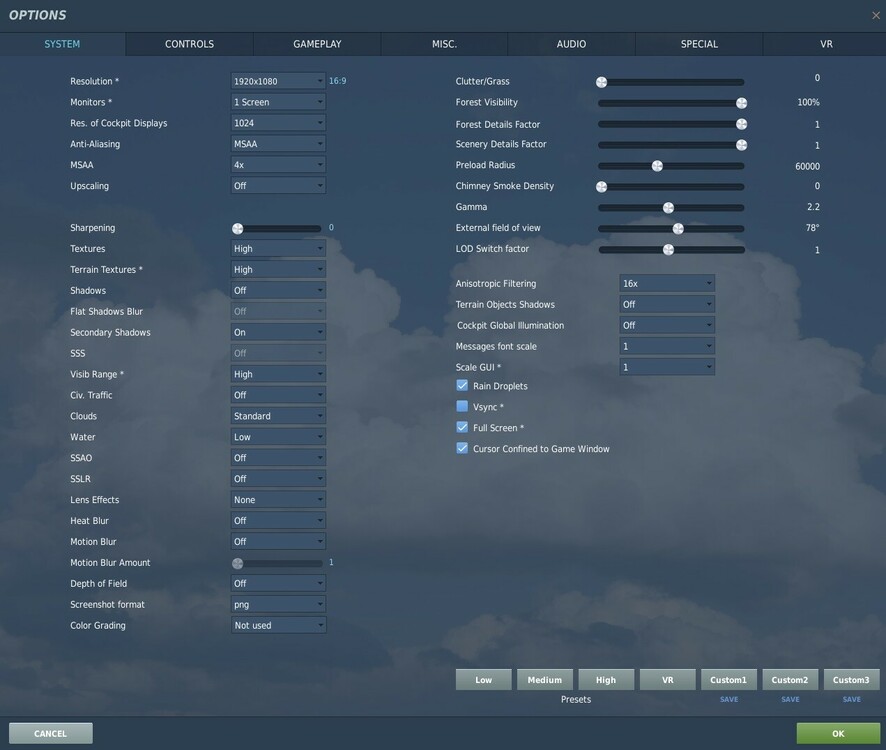Open the Water quality dropdown

[277, 436]
